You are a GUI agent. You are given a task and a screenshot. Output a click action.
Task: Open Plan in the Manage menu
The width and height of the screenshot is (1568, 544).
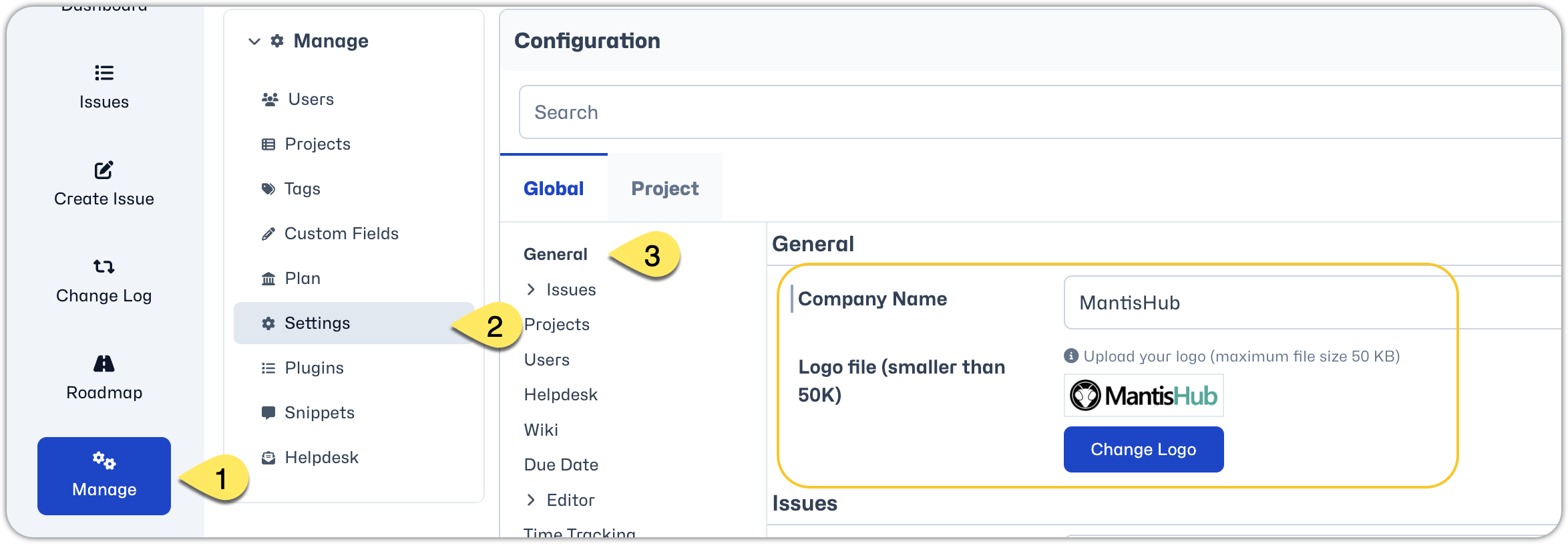pos(303,279)
